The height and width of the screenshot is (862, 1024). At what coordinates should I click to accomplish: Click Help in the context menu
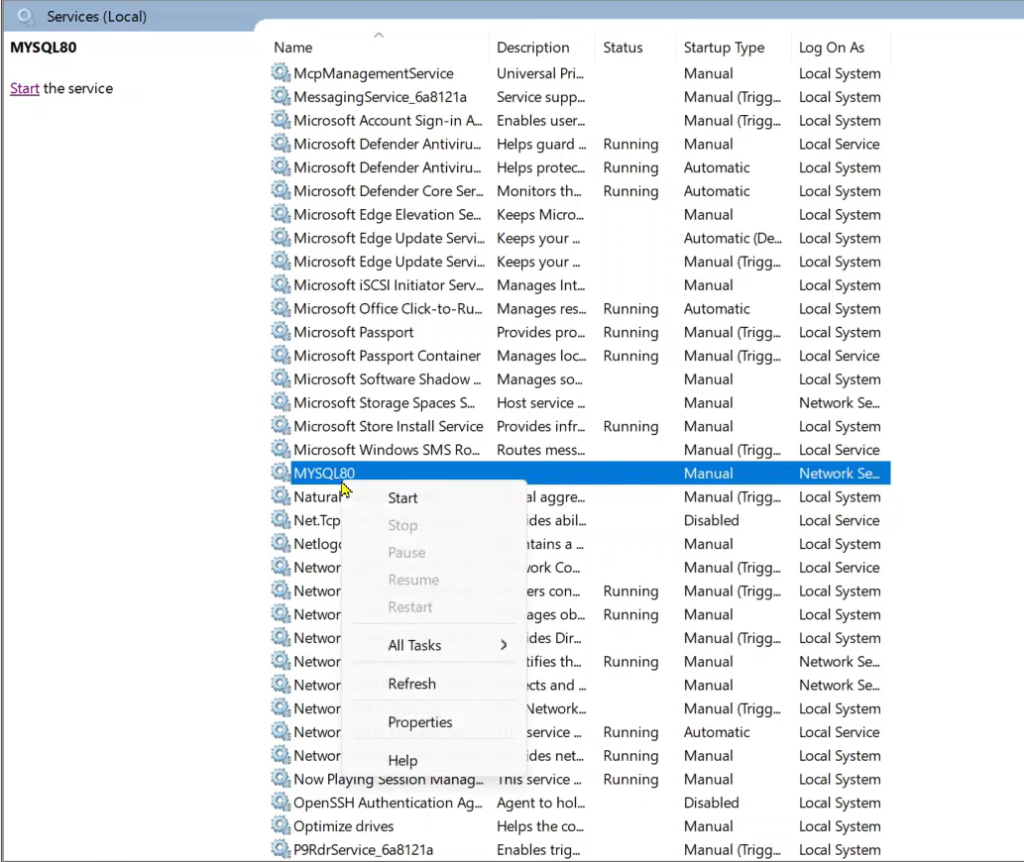coord(403,761)
